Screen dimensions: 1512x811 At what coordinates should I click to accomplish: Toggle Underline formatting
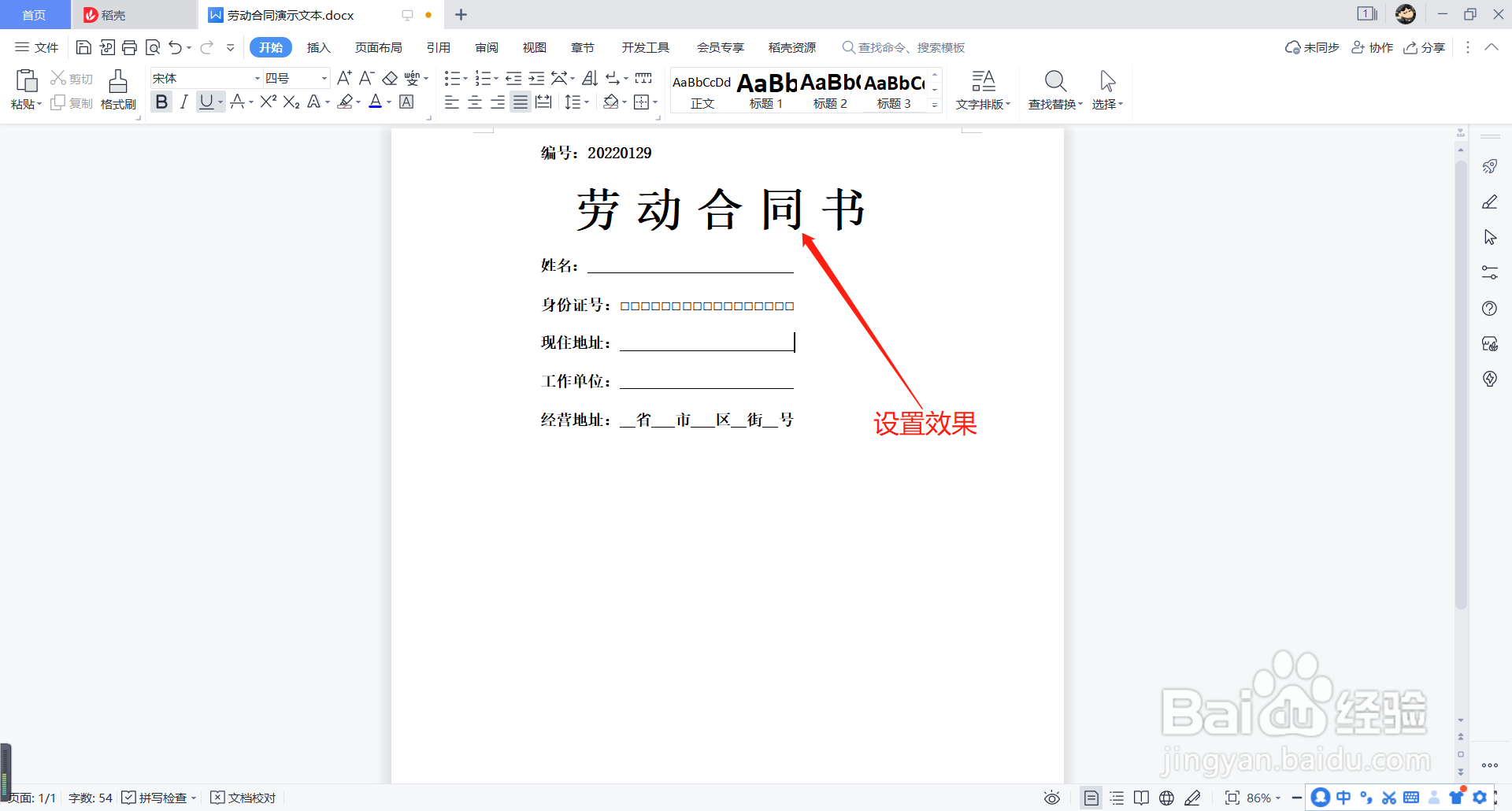tap(206, 102)
